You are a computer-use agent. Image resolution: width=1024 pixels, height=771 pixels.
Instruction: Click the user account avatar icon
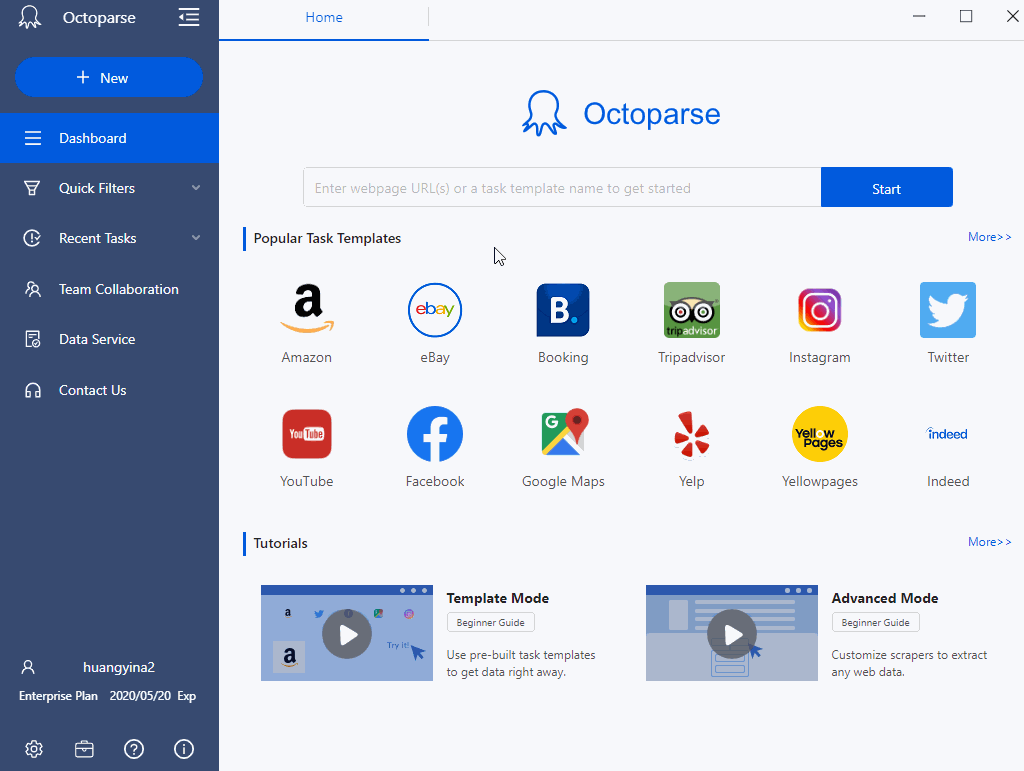[x=28, y=667]
